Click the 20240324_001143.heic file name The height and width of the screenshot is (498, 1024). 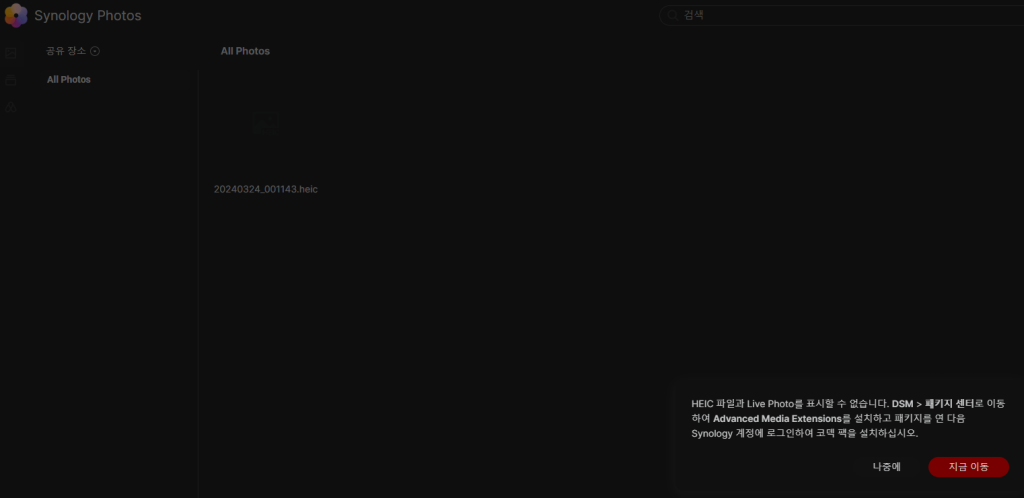click(x=265, y=189)
